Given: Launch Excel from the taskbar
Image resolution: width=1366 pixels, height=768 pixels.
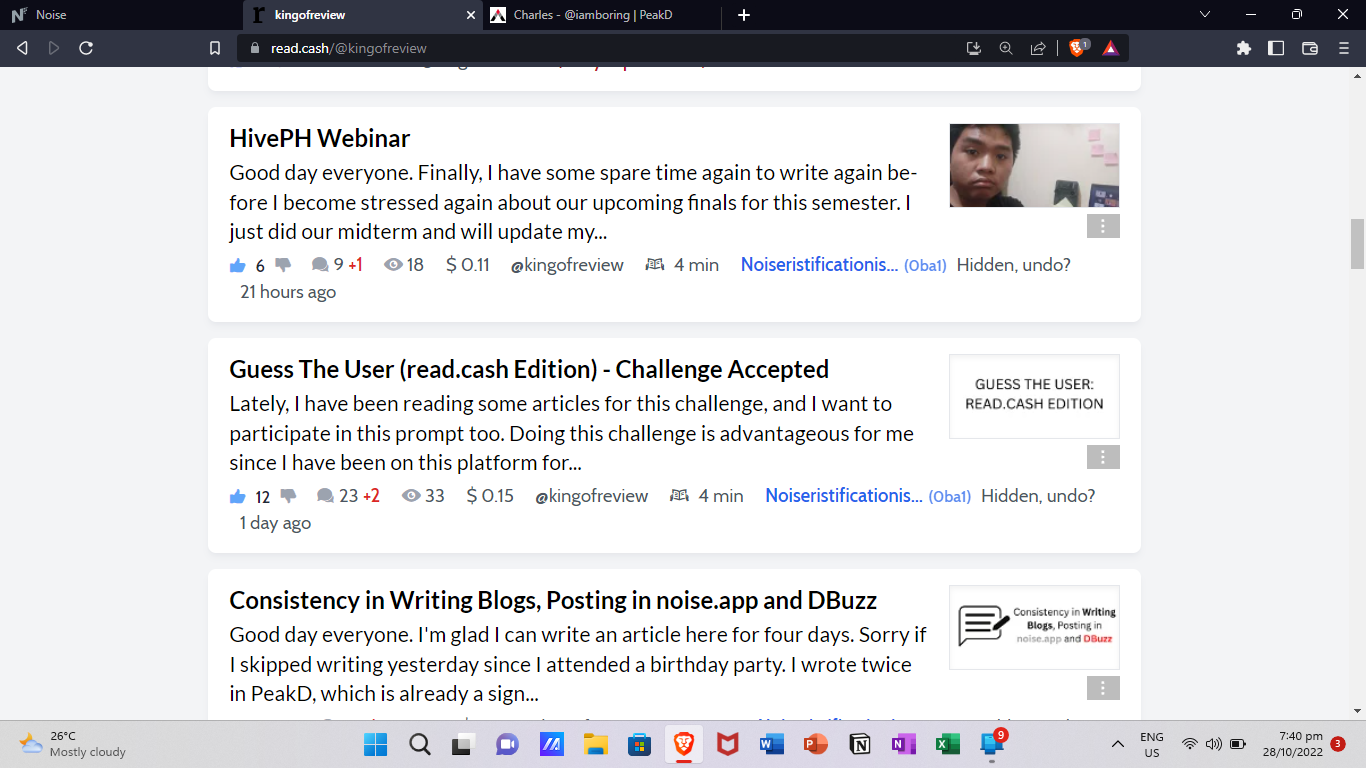Looking at the screenshot, I should 948,744.
